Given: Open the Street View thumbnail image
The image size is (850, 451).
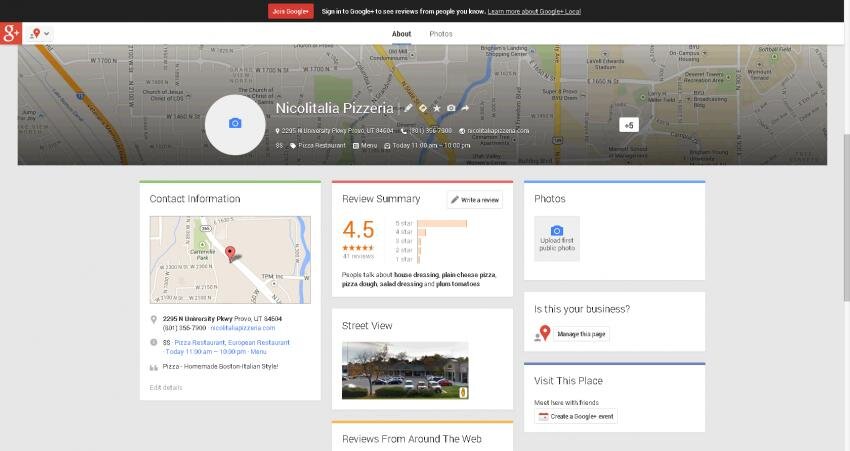Looking at the screenshot, I should coord(405,371).
